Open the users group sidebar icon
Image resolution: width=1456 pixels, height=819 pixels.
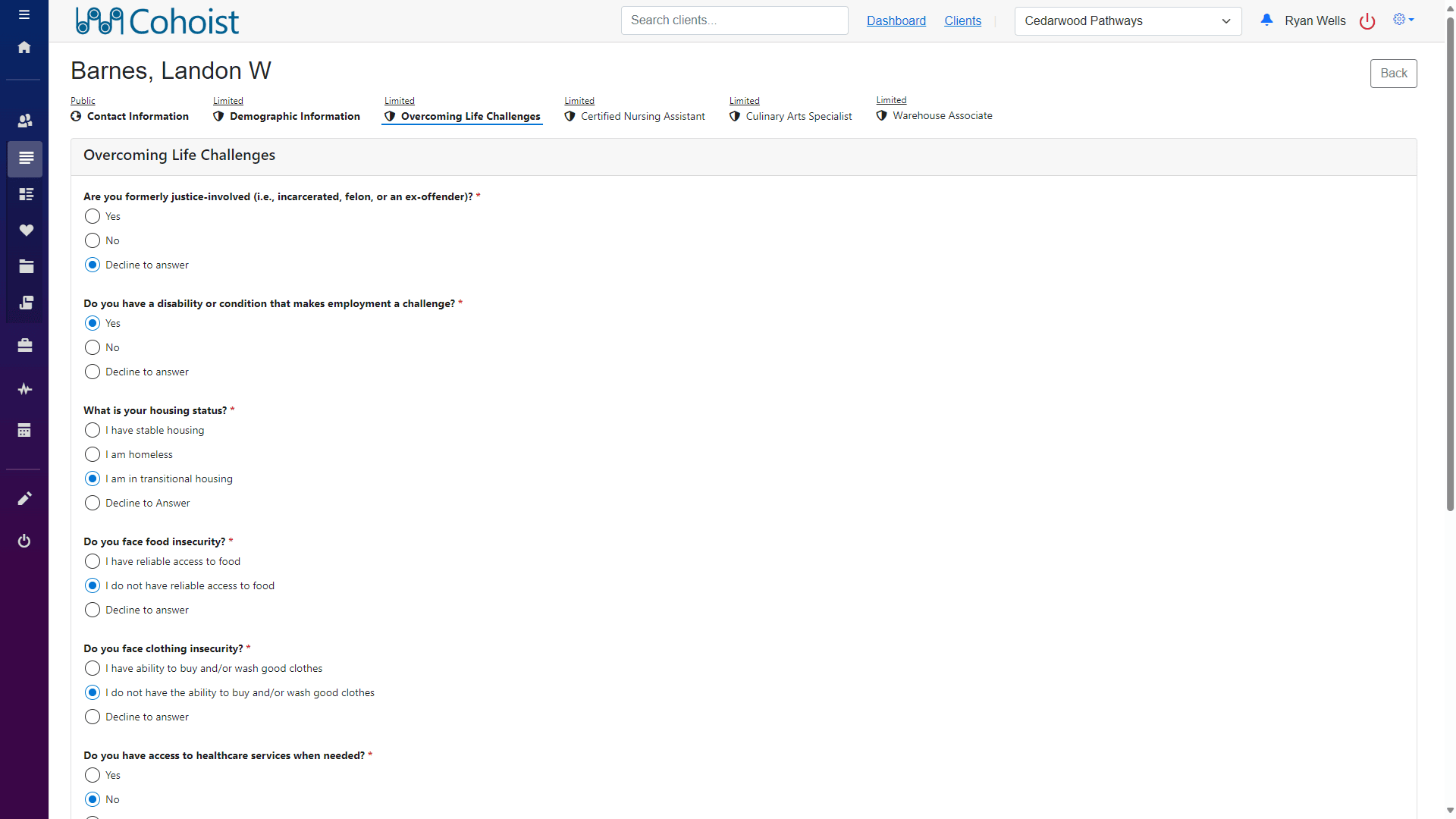(x=25, y=121)
